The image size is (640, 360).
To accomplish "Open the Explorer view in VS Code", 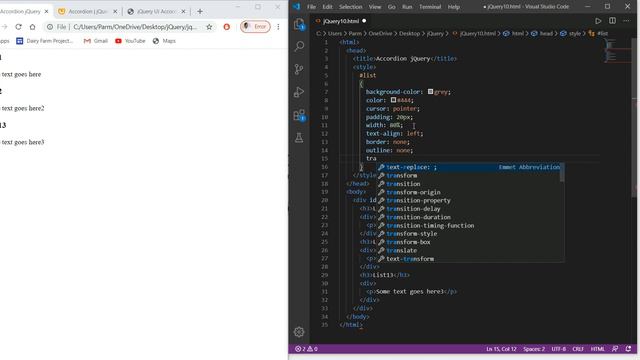I will pyautogui.click(x=299, y=24).
